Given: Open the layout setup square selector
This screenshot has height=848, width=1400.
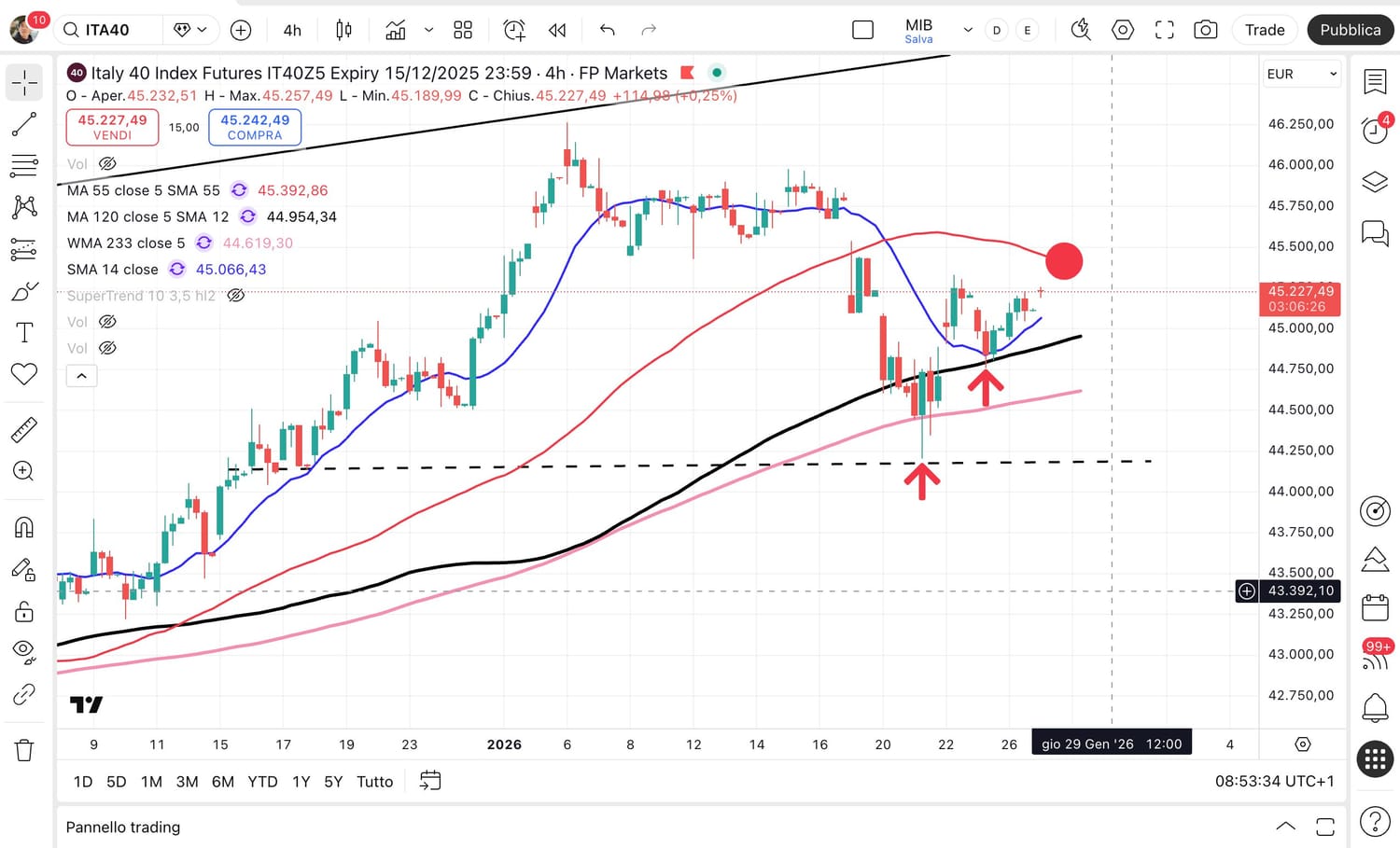Looking at the screenshot, I should coord(863,30).
